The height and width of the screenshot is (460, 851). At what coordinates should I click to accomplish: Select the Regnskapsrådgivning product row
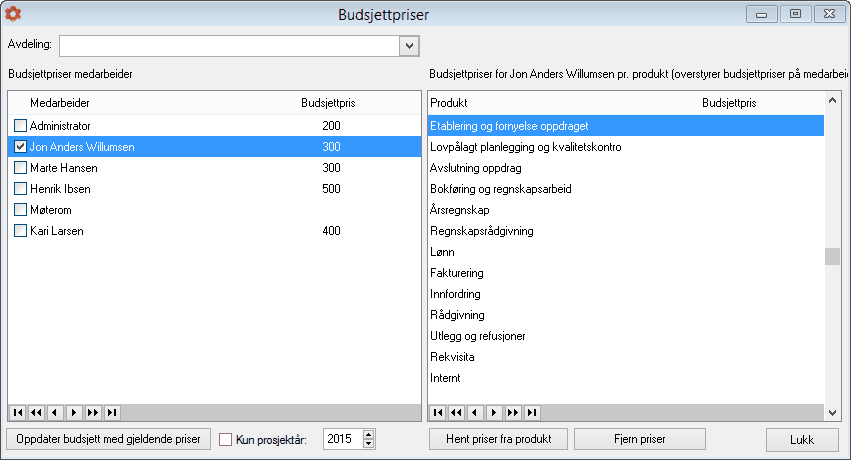coord(626,231)
